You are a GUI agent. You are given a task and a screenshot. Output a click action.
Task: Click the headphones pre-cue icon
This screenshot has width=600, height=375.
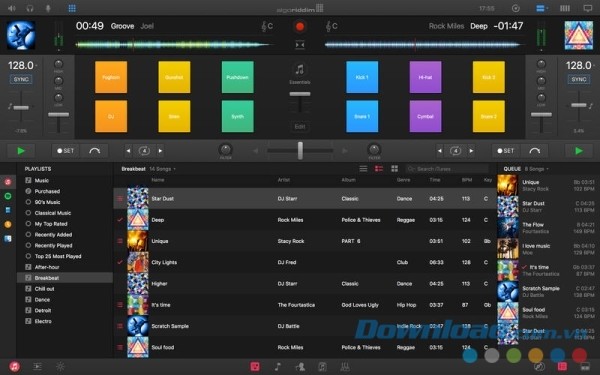tap(30, 8)
